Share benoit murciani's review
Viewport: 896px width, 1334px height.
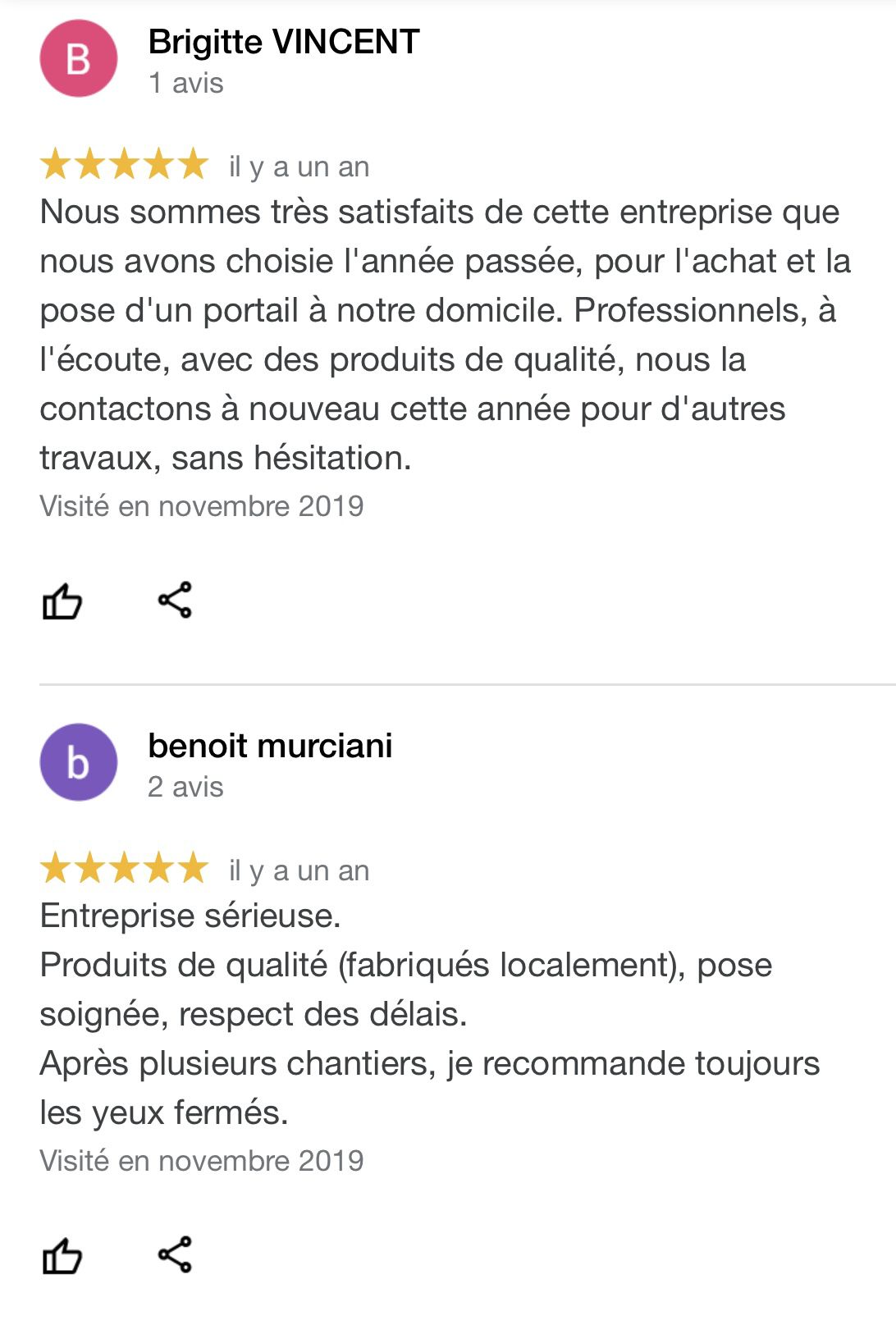tap(175, 1254)
